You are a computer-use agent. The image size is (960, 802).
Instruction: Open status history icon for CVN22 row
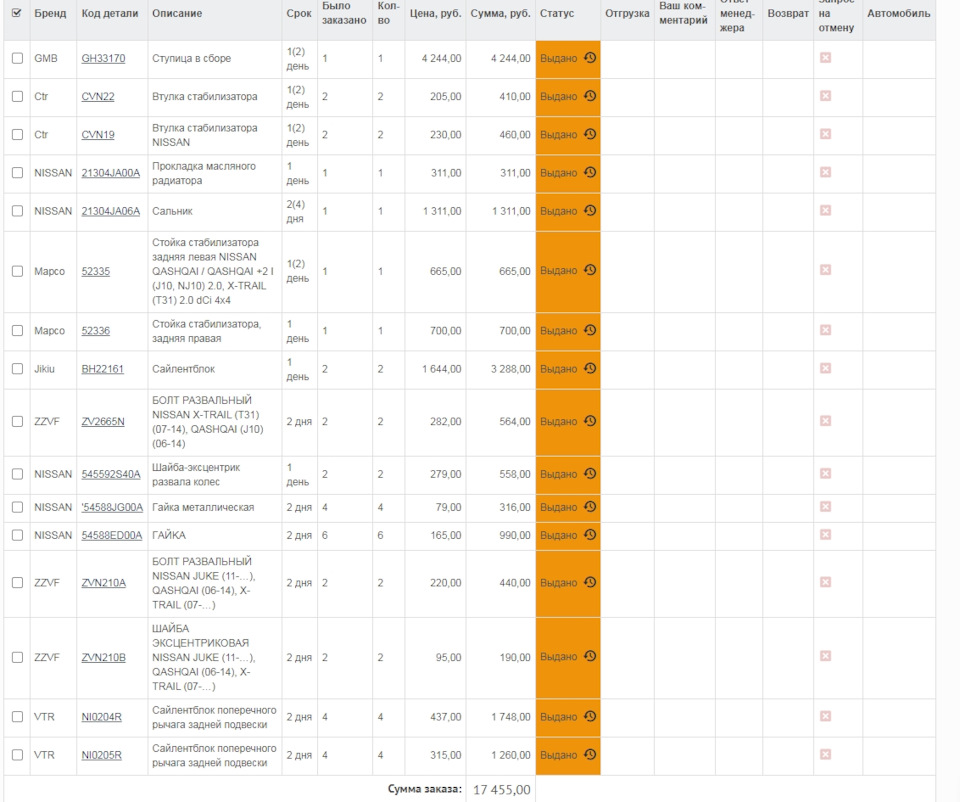click(590, 96)
